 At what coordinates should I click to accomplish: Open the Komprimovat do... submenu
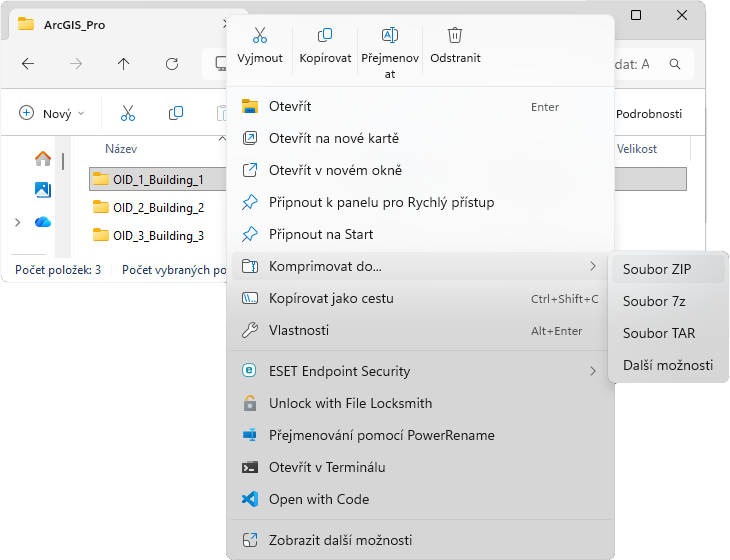point(420,266)
